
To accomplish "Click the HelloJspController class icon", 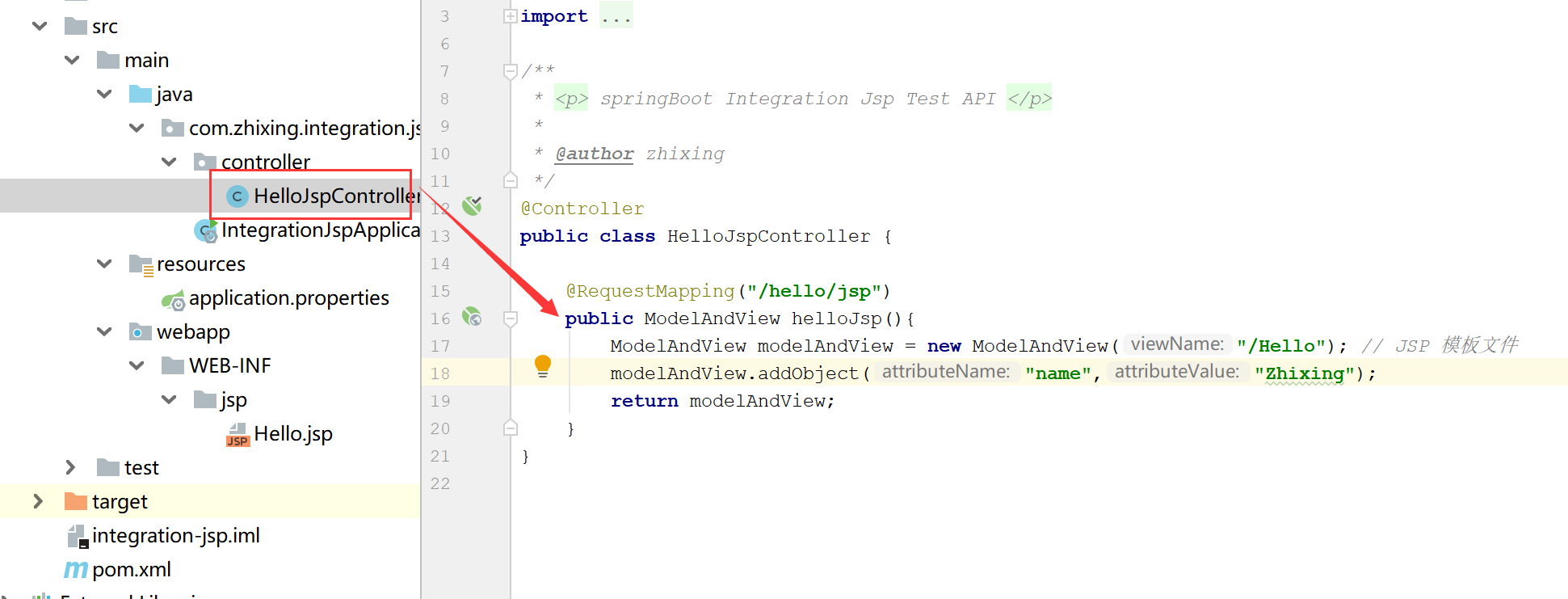I will [237, 196].
